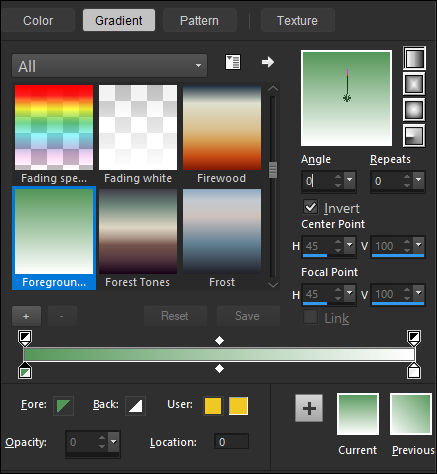Add the current material to swatches

pos(309,408)
